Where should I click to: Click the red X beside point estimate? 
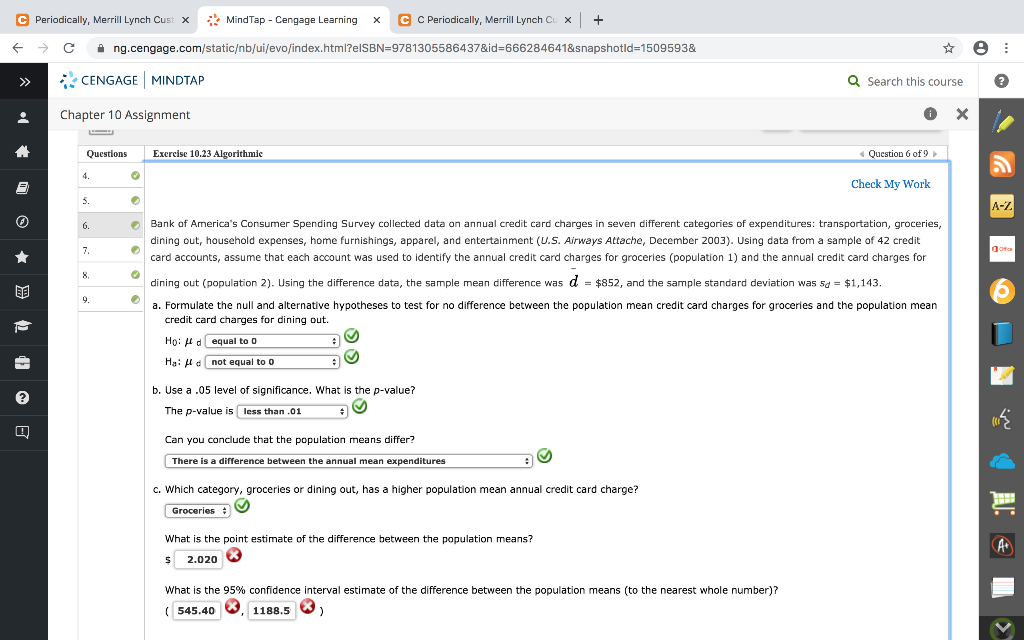click(x=234, y=555)
